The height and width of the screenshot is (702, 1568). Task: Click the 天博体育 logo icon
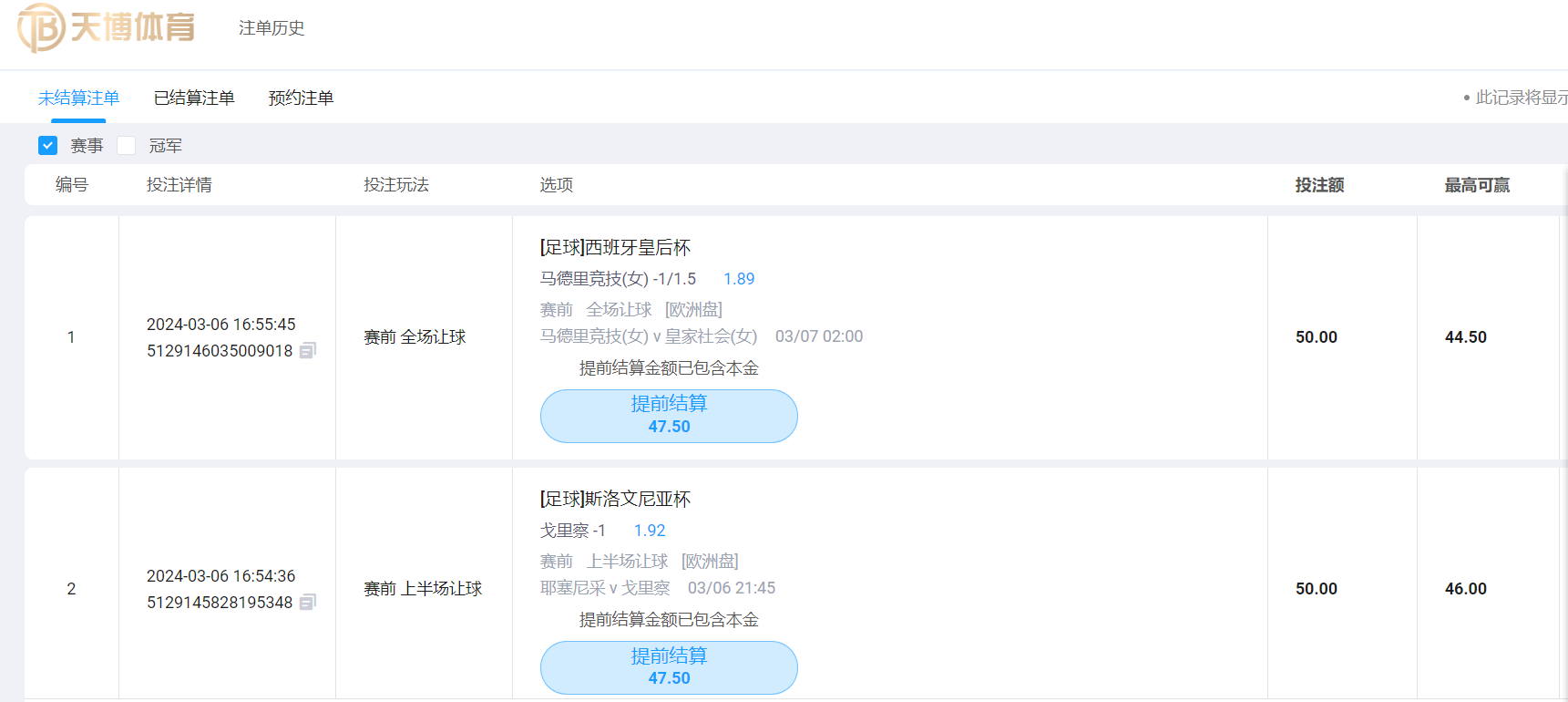[42, 27]
